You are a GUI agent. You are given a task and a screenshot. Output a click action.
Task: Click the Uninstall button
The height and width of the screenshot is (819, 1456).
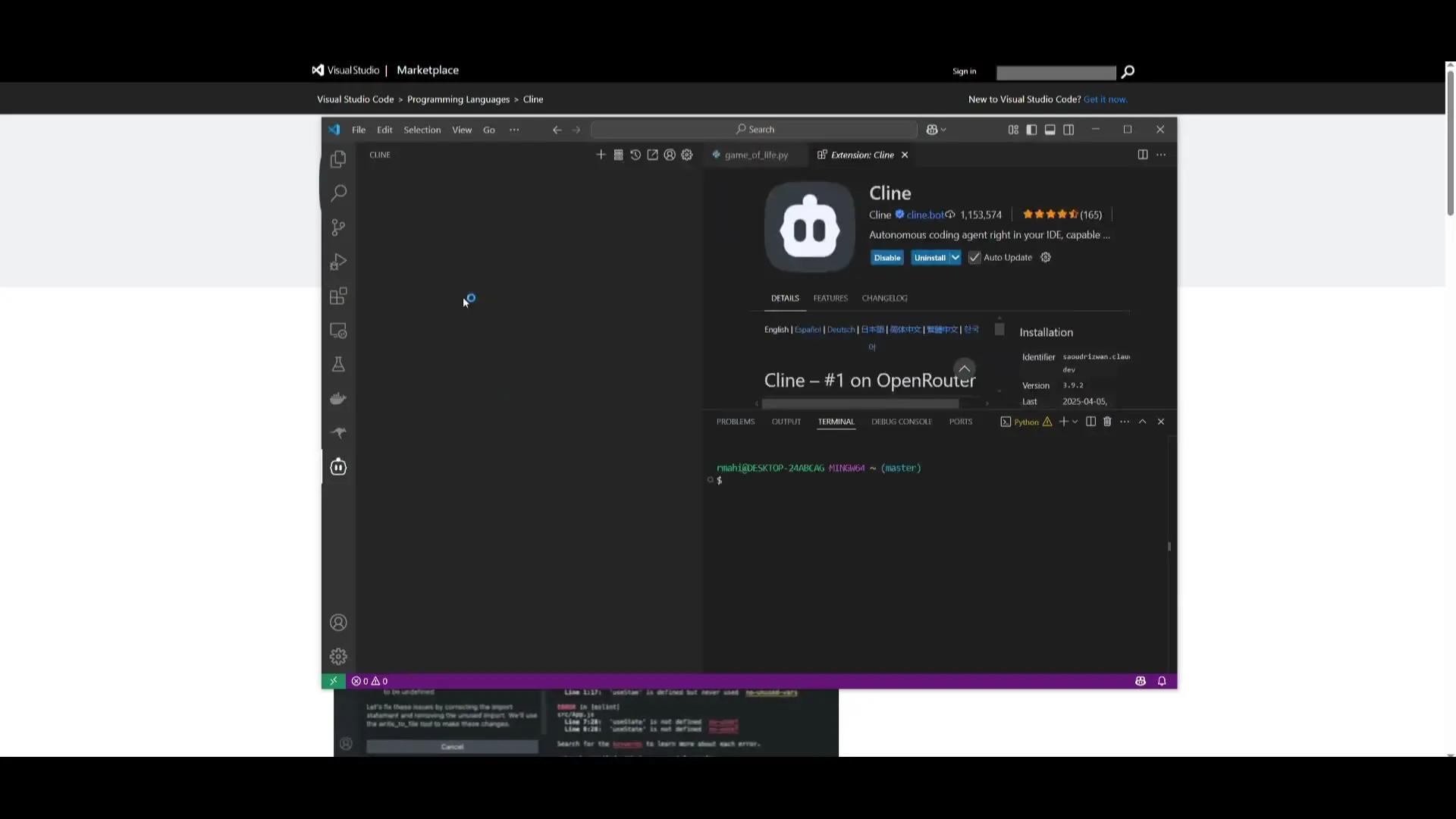930,258
